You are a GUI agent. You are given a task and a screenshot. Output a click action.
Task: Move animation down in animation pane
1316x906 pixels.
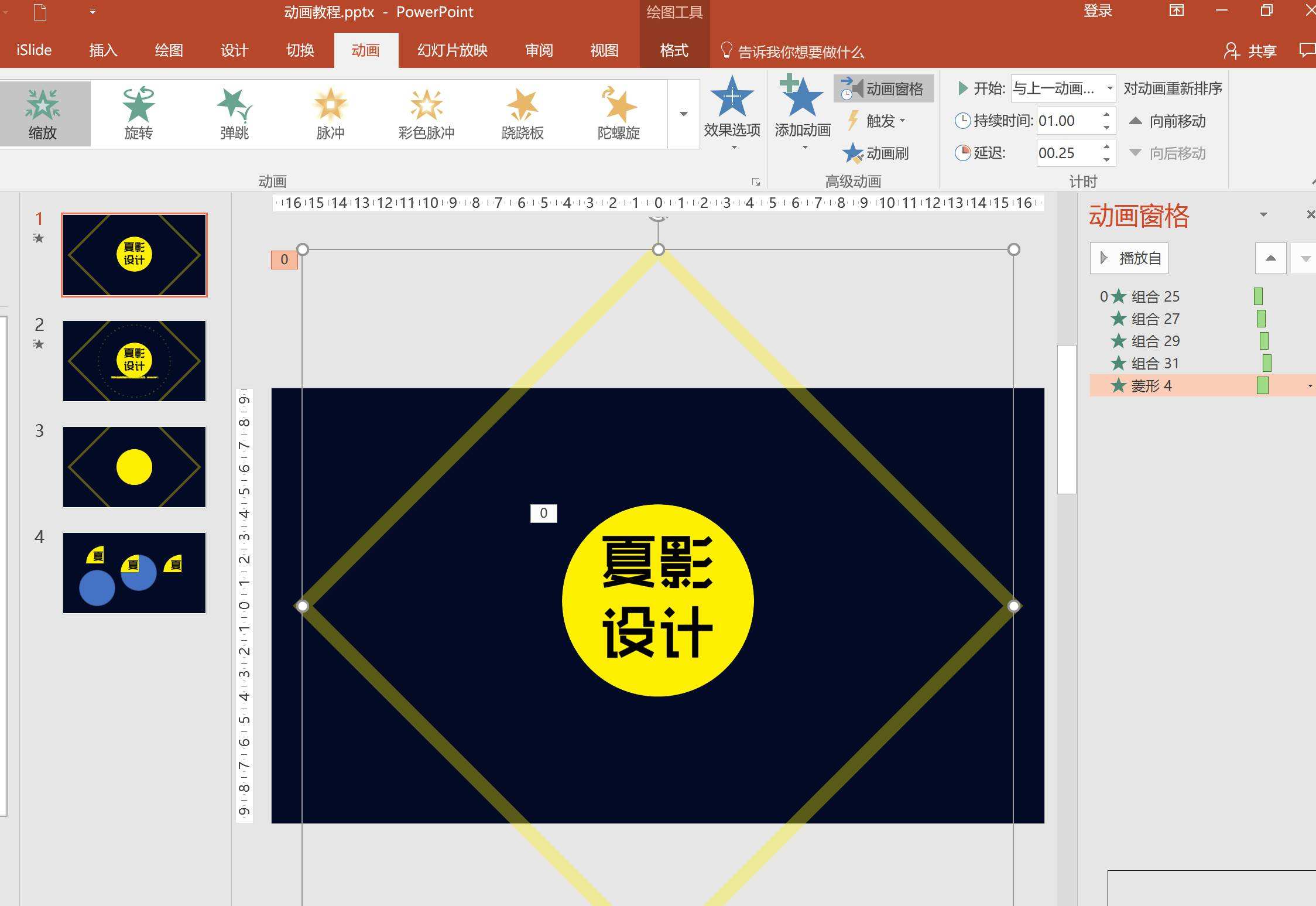[1305, 258]
